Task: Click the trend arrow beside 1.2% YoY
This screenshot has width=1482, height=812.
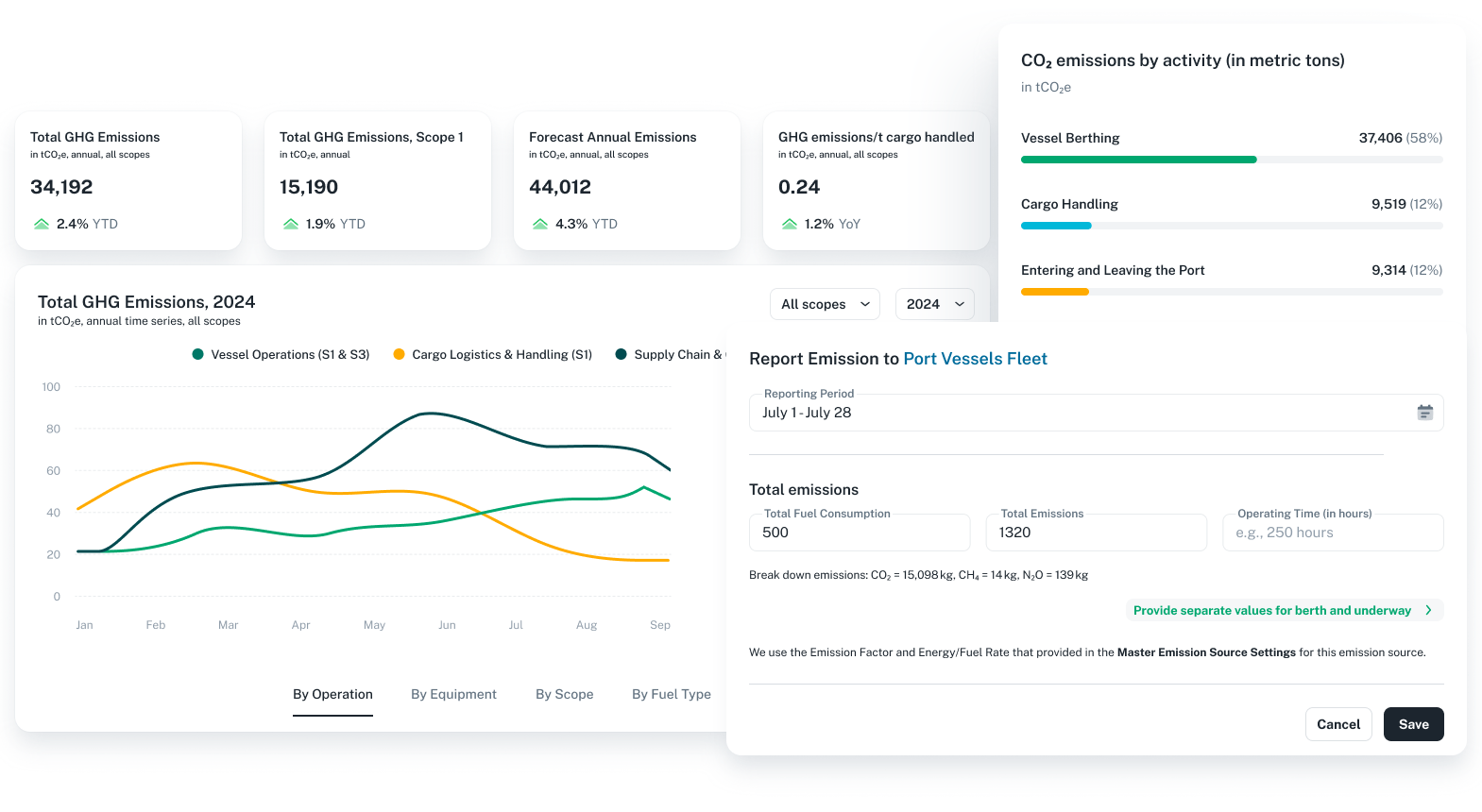Action: click(790, 224)
